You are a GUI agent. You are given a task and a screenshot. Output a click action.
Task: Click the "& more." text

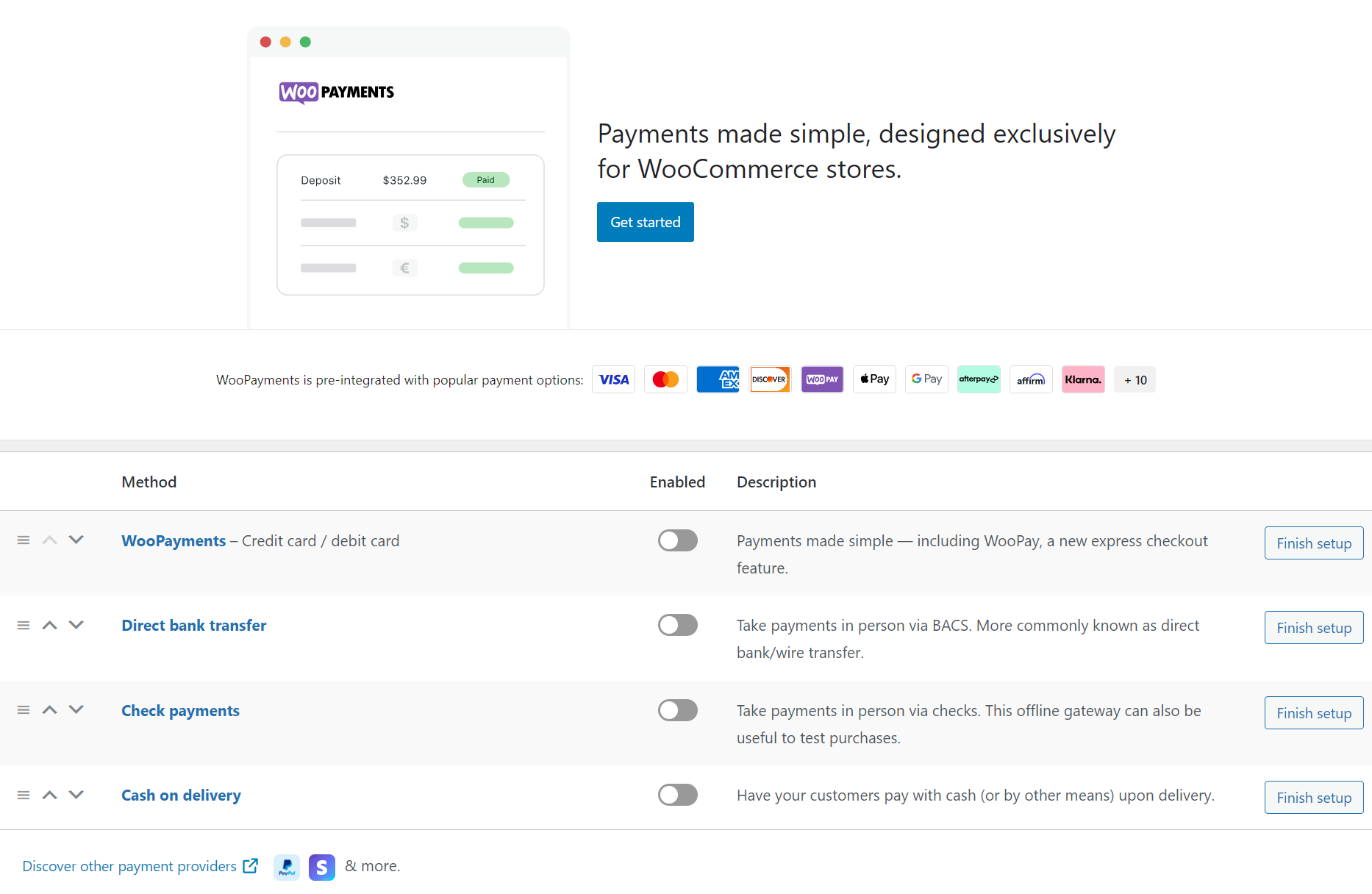pyautogui.click(x=373, y=866)
